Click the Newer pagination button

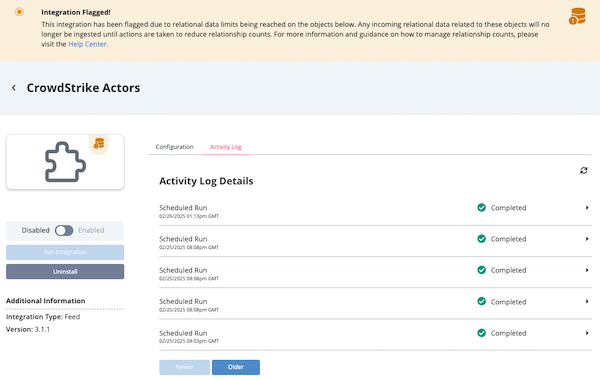pos(184,367)
